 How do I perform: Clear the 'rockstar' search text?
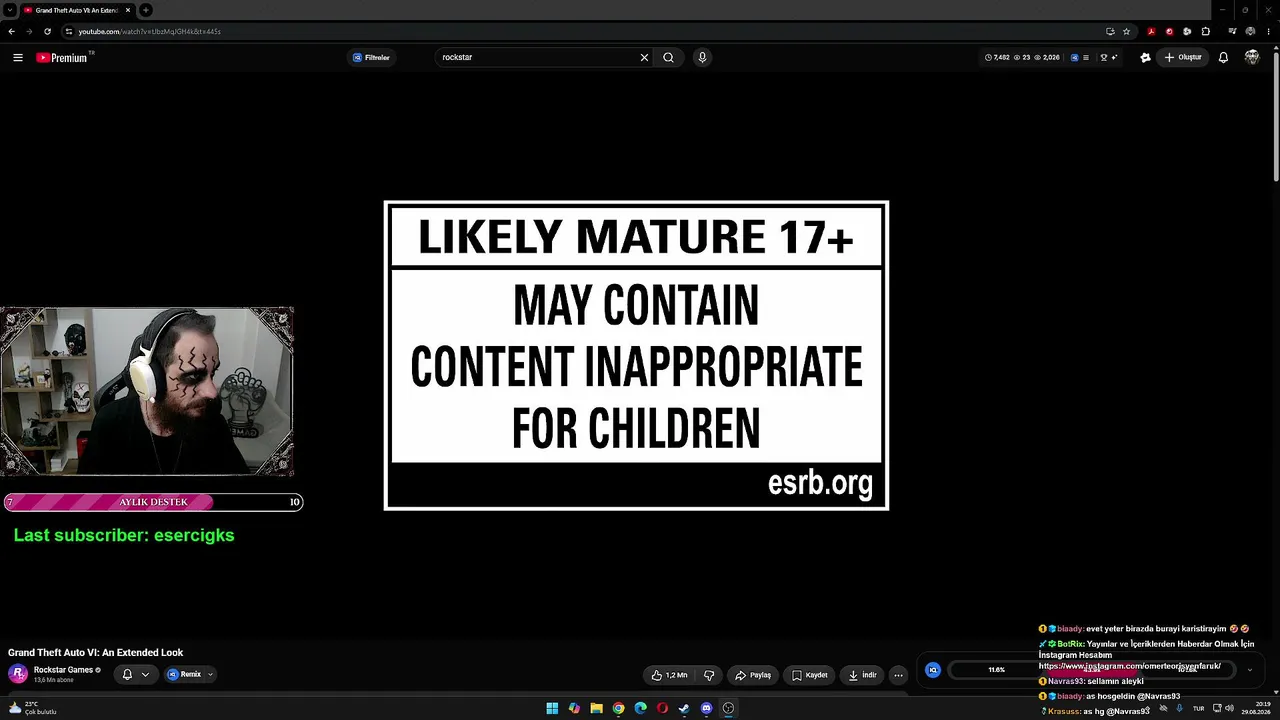(644, 58)
